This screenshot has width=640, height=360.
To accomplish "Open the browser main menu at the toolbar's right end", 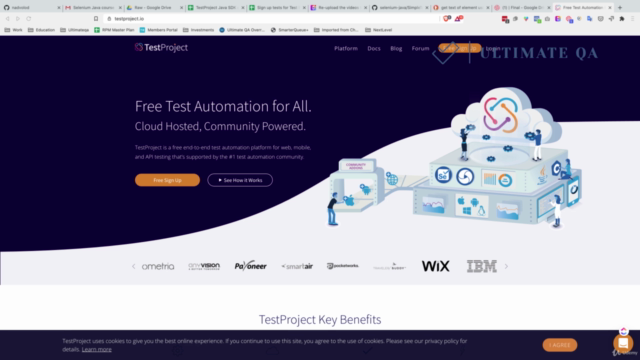I will point(633,19).
